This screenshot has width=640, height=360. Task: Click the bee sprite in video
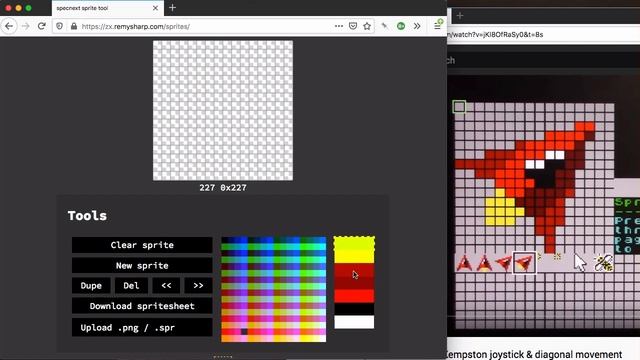604,263
